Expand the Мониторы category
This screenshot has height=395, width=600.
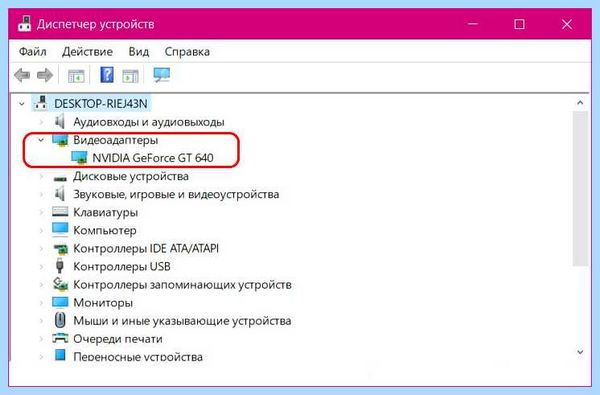[41, 303]
